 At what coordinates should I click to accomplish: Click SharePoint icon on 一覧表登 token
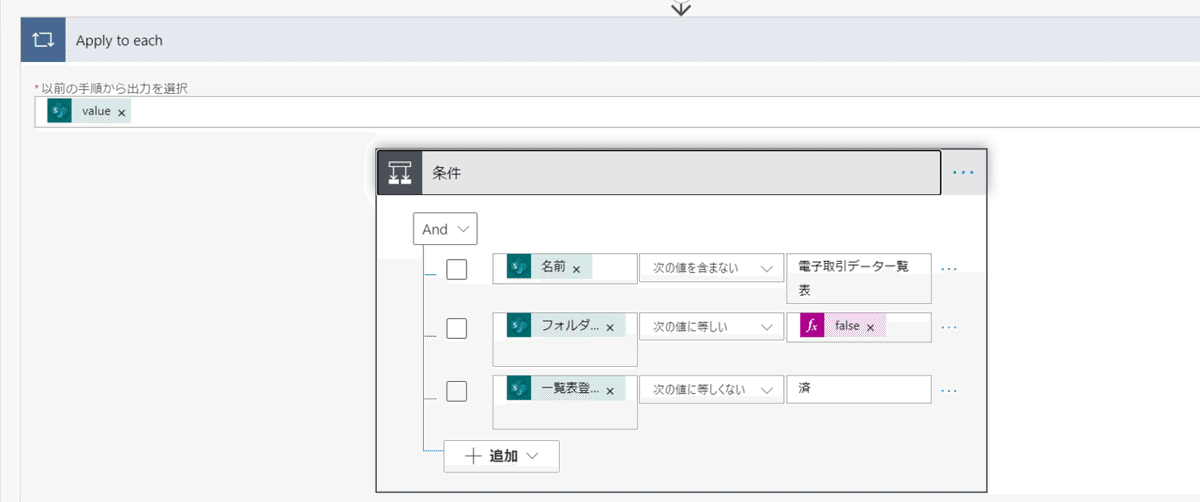click(518, 388)
